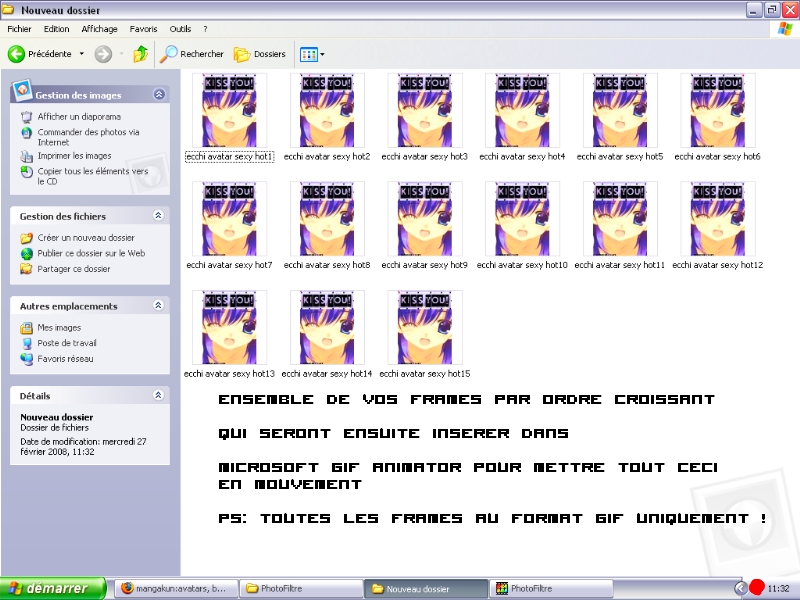The width and height of the screenshot is (800, 600).
Task: Click Commander des photos via Internet
Action: tap(88, 137)
